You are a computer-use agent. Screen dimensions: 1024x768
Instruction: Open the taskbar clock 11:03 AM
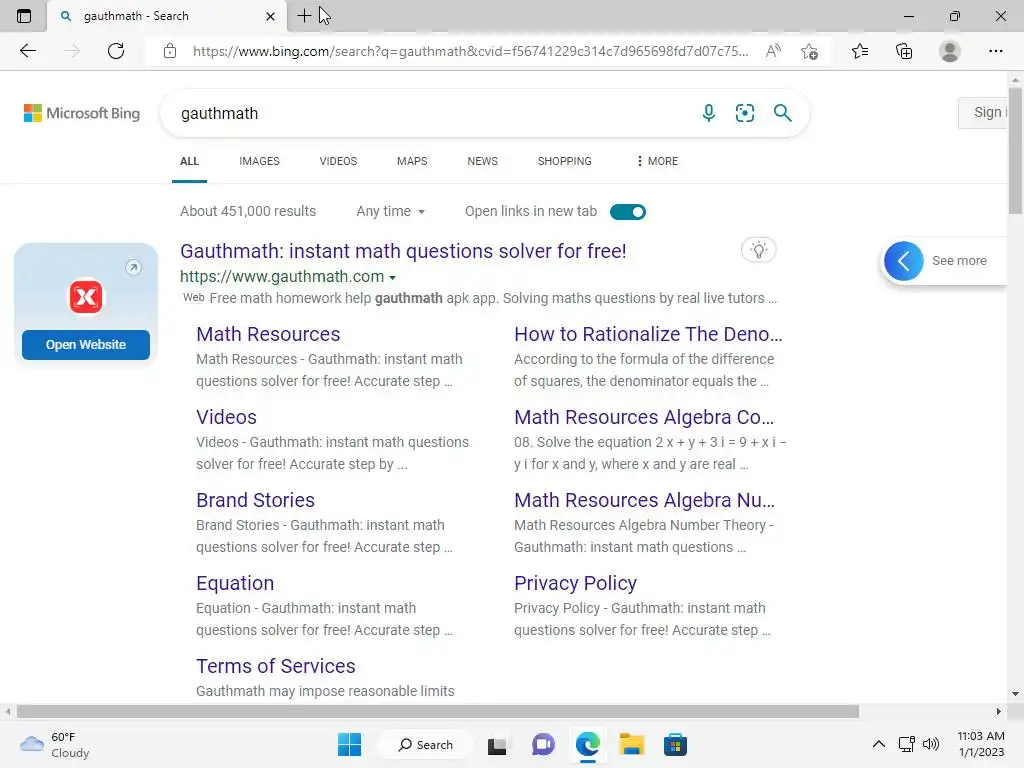tap(981, 744)
